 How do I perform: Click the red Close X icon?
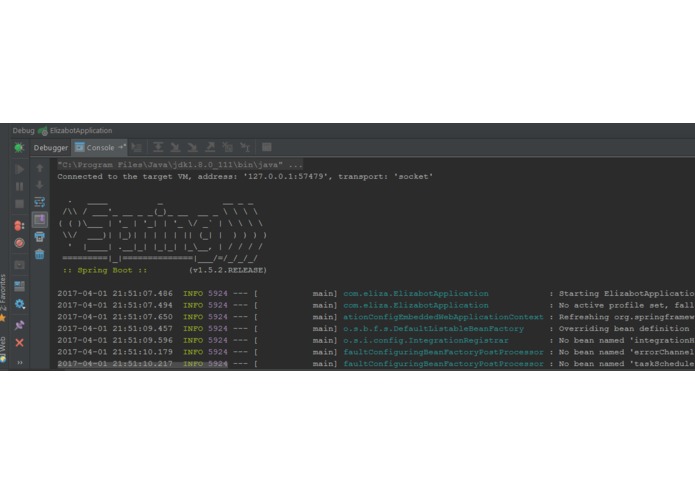pos(20,342)
